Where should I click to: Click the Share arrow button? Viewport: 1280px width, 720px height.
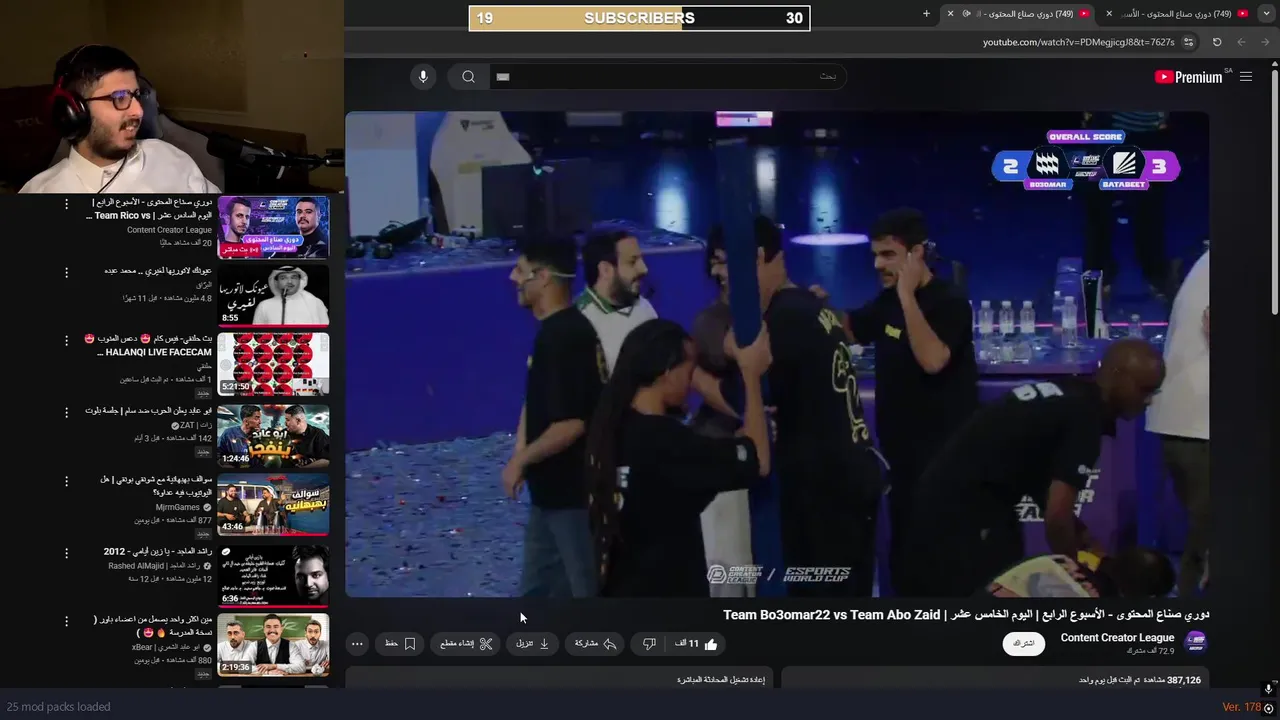tap(596, 644)
